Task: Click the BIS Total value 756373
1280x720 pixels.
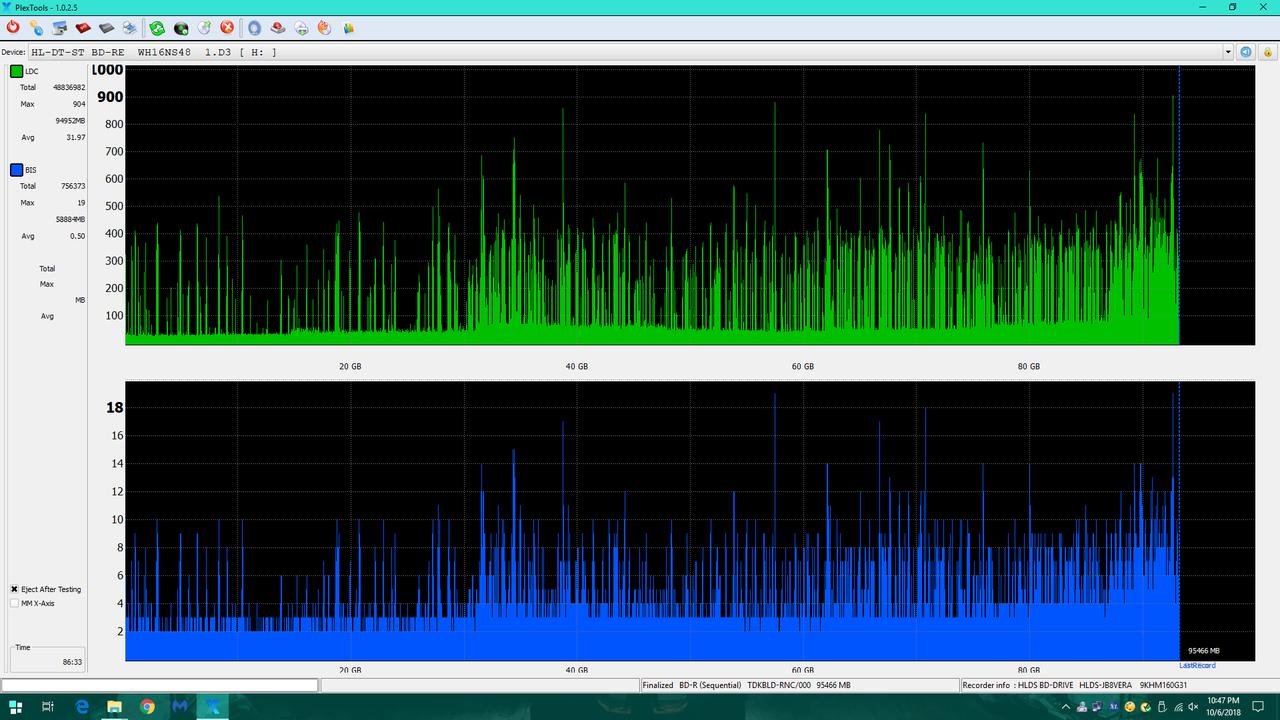Action: (x=72, y=186)
